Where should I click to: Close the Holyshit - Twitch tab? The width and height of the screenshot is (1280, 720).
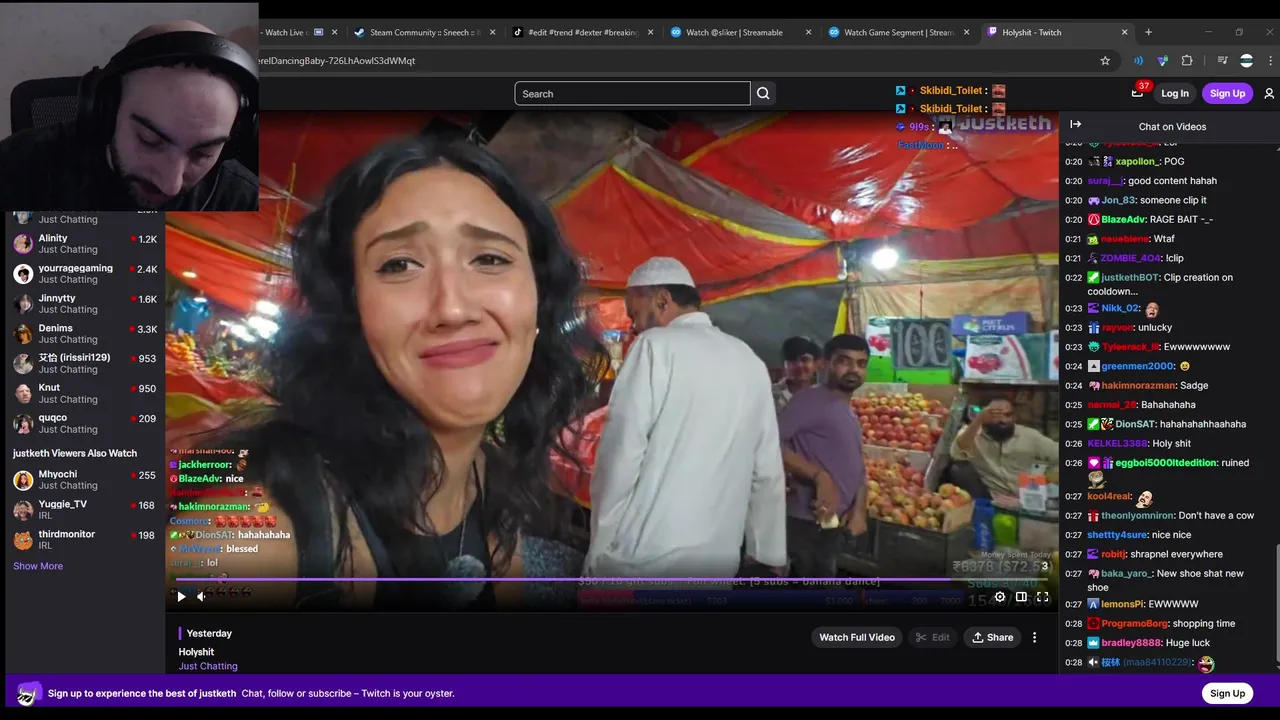point(1124,32)
